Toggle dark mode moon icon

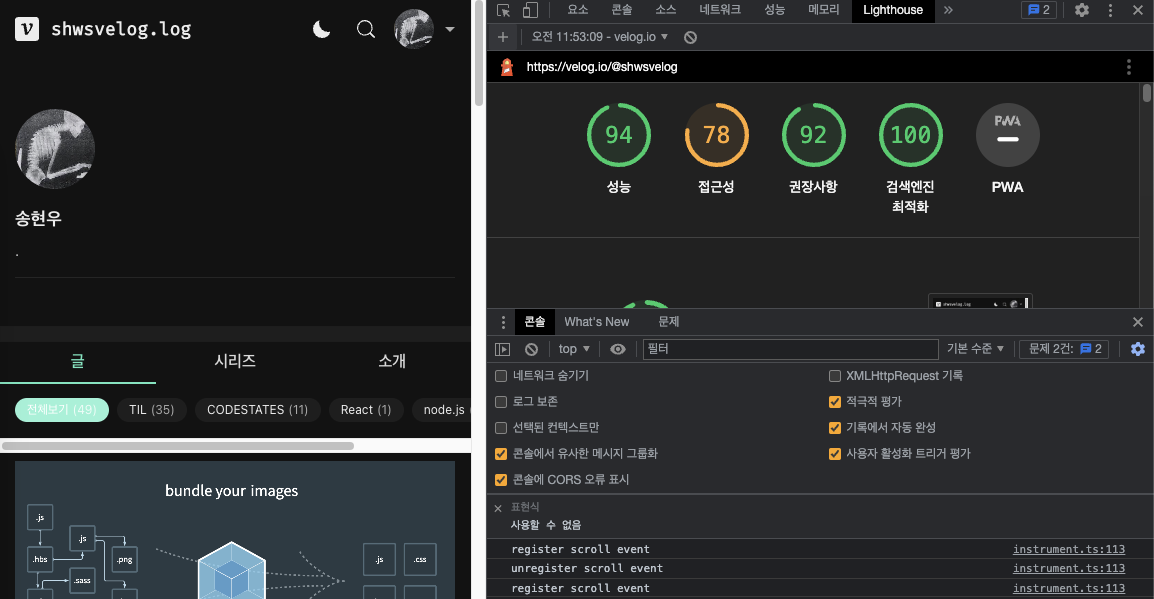point(322,29)
